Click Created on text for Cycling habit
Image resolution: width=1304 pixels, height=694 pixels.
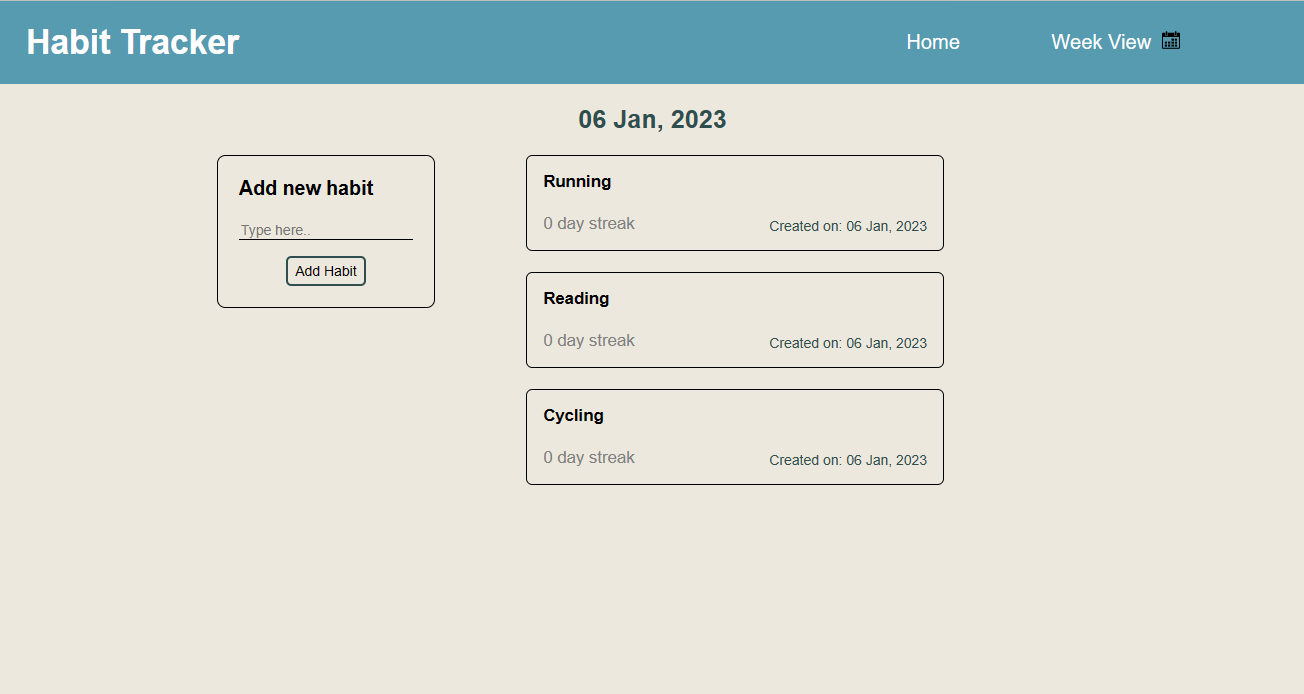point(848,460)
